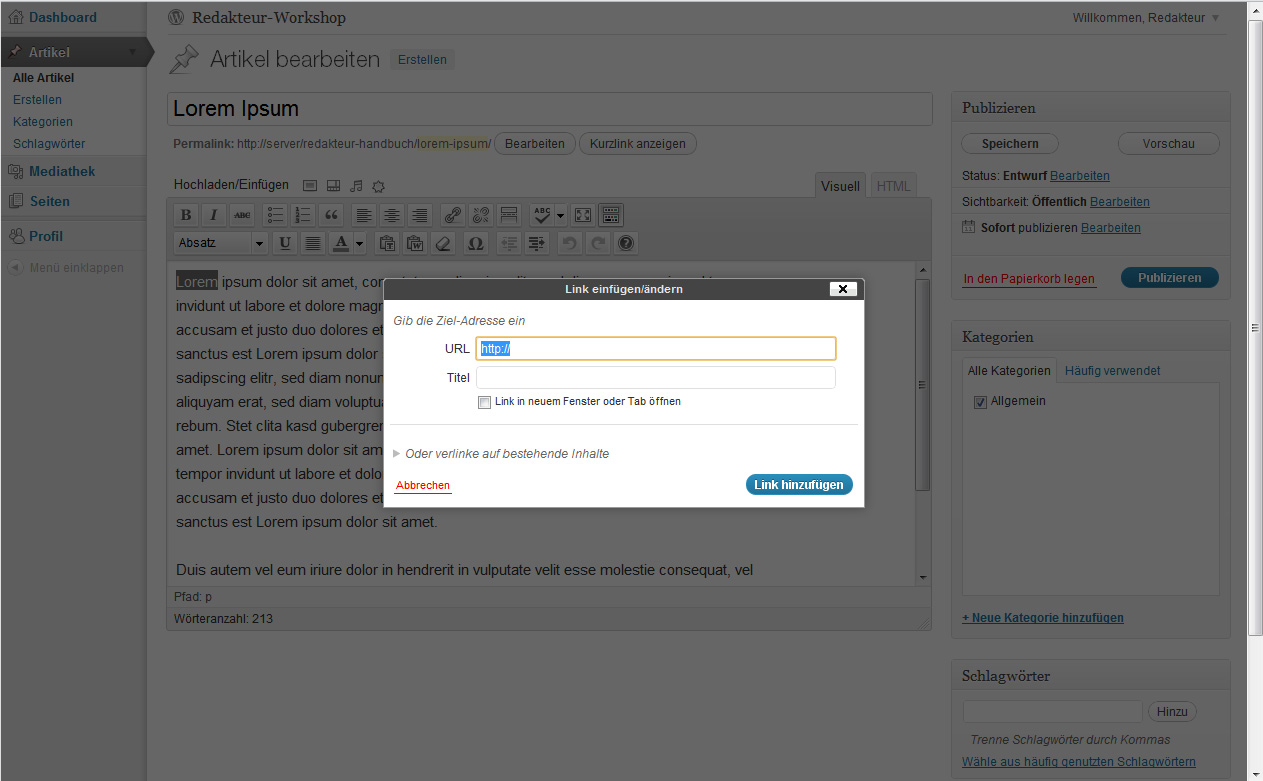Open the Absatz paragraph format dropdown
Viewport: 1263px width, 781px height.
pos(221,243)
